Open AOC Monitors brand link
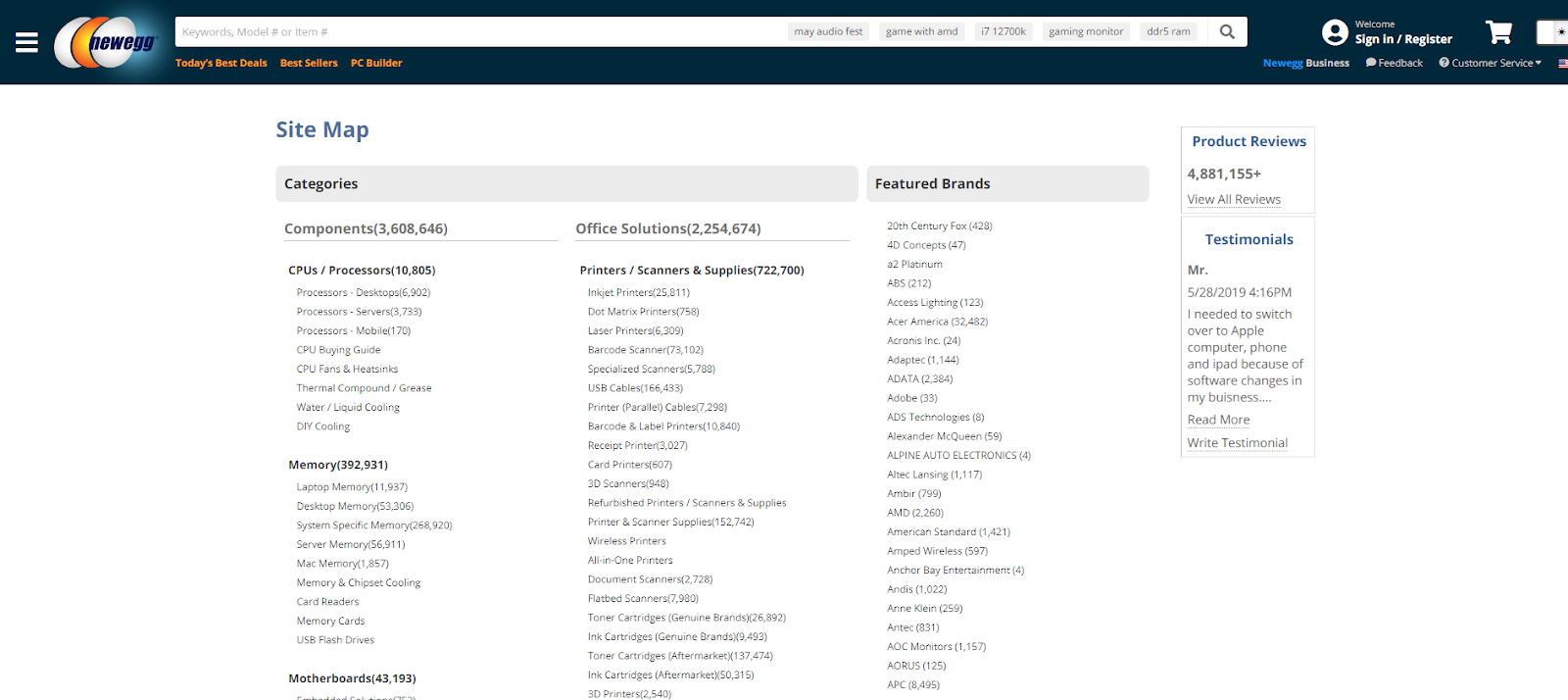Viewport: 1568px width, 700px height. click(x=937, y=647)
